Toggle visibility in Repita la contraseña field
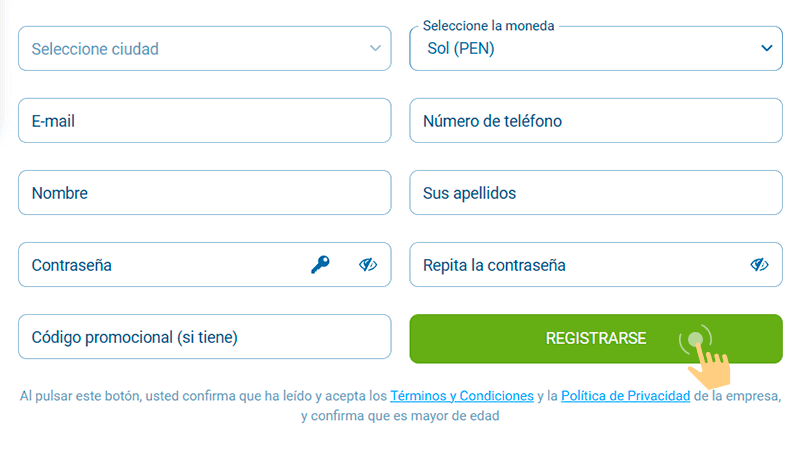Viewport: 800px width, 450px height. pos(759,265)
